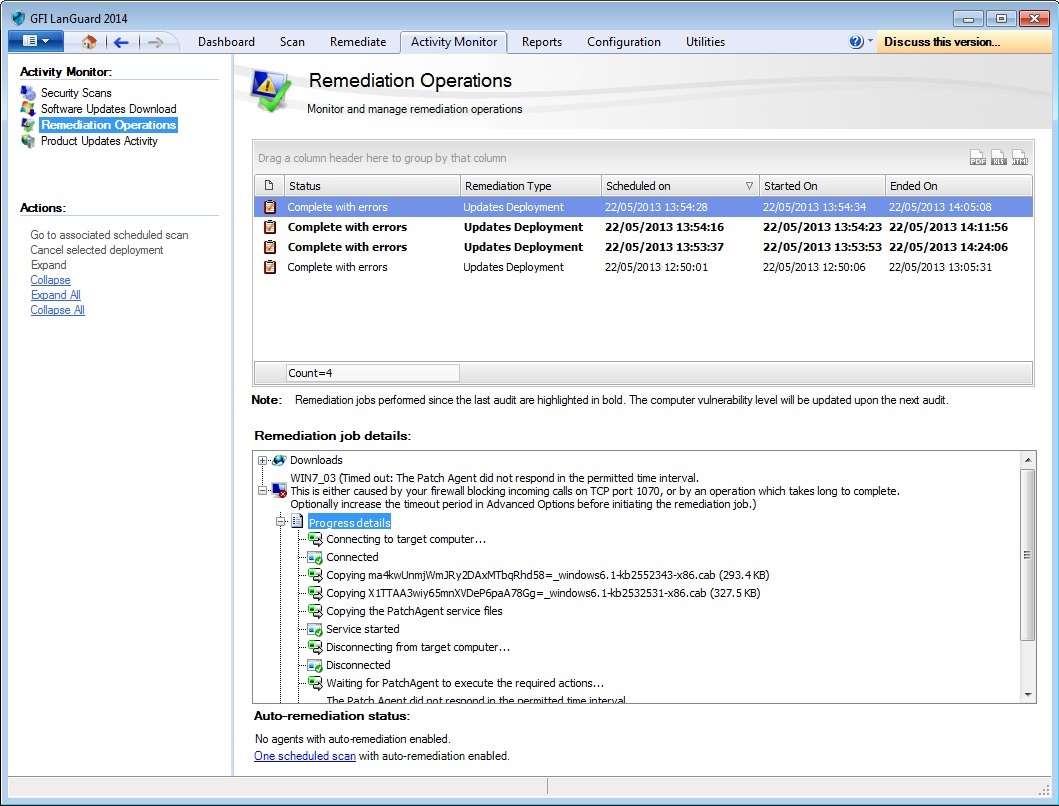The image size is (1059, 806).
Task: Expand the Help dropdown arrow
Action: pos(870,41)
